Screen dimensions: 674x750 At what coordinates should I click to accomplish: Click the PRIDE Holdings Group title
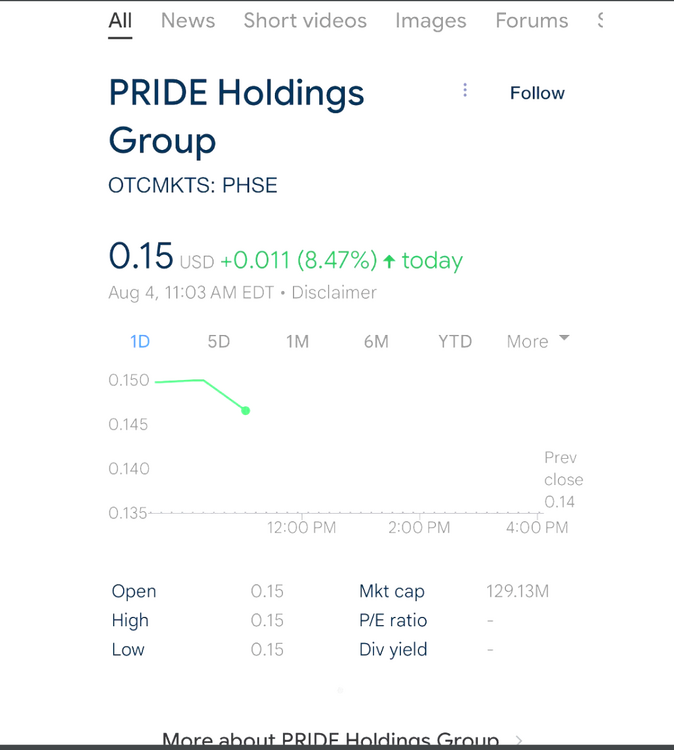(236, 116)
